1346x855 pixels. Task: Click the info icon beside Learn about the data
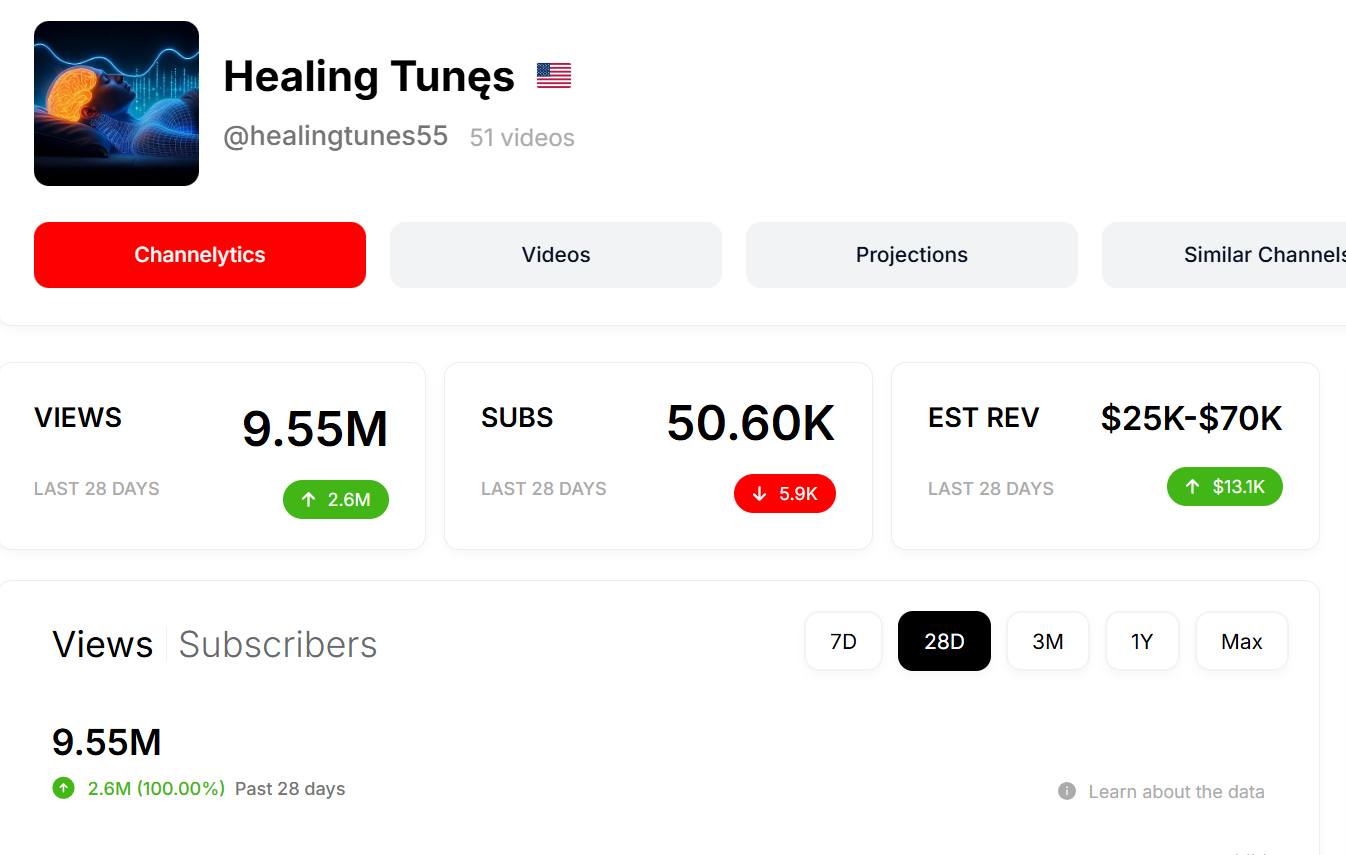1067,791
